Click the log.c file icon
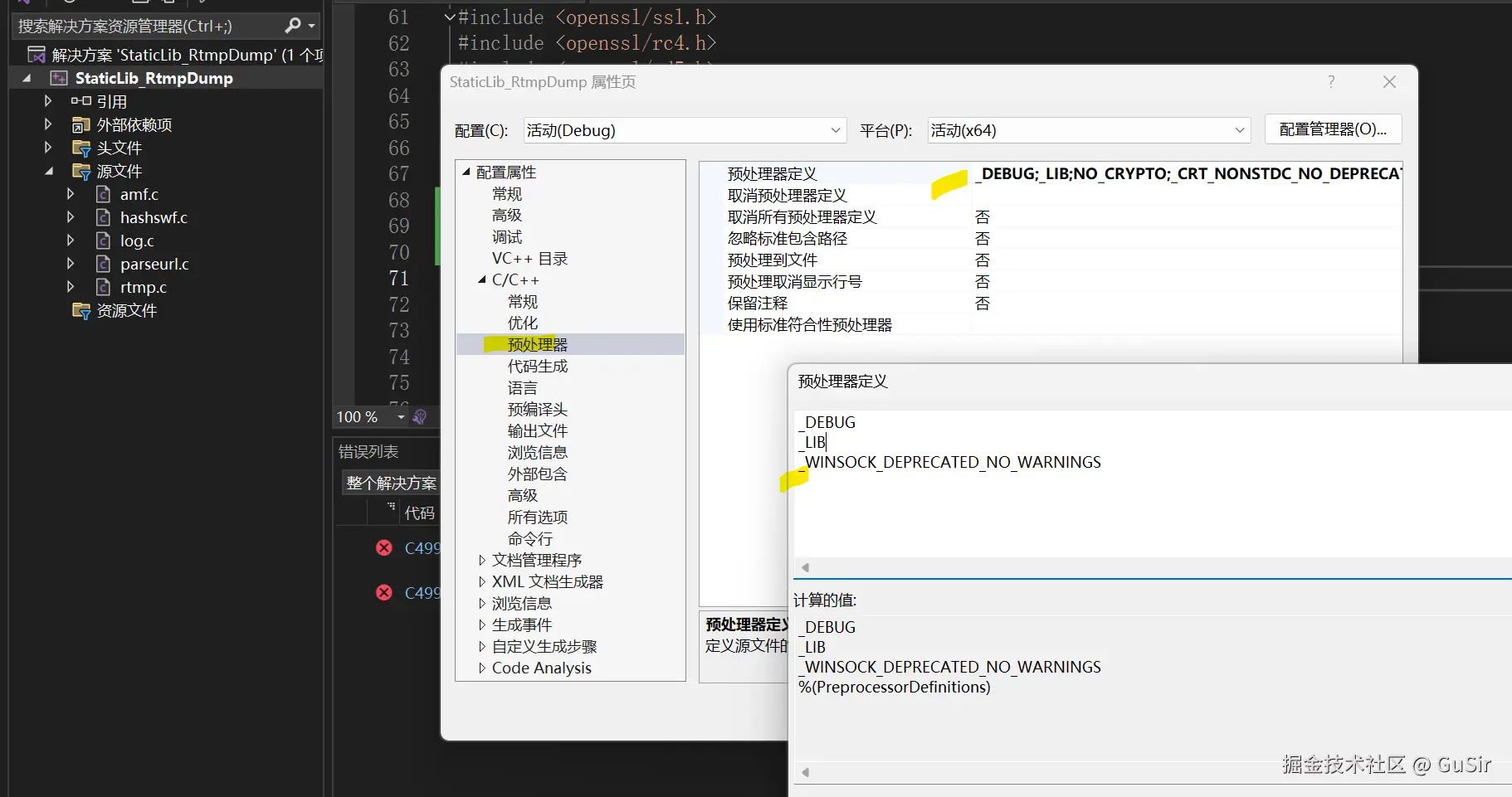Screen dimensions: 1512x797 click(104, 241)
